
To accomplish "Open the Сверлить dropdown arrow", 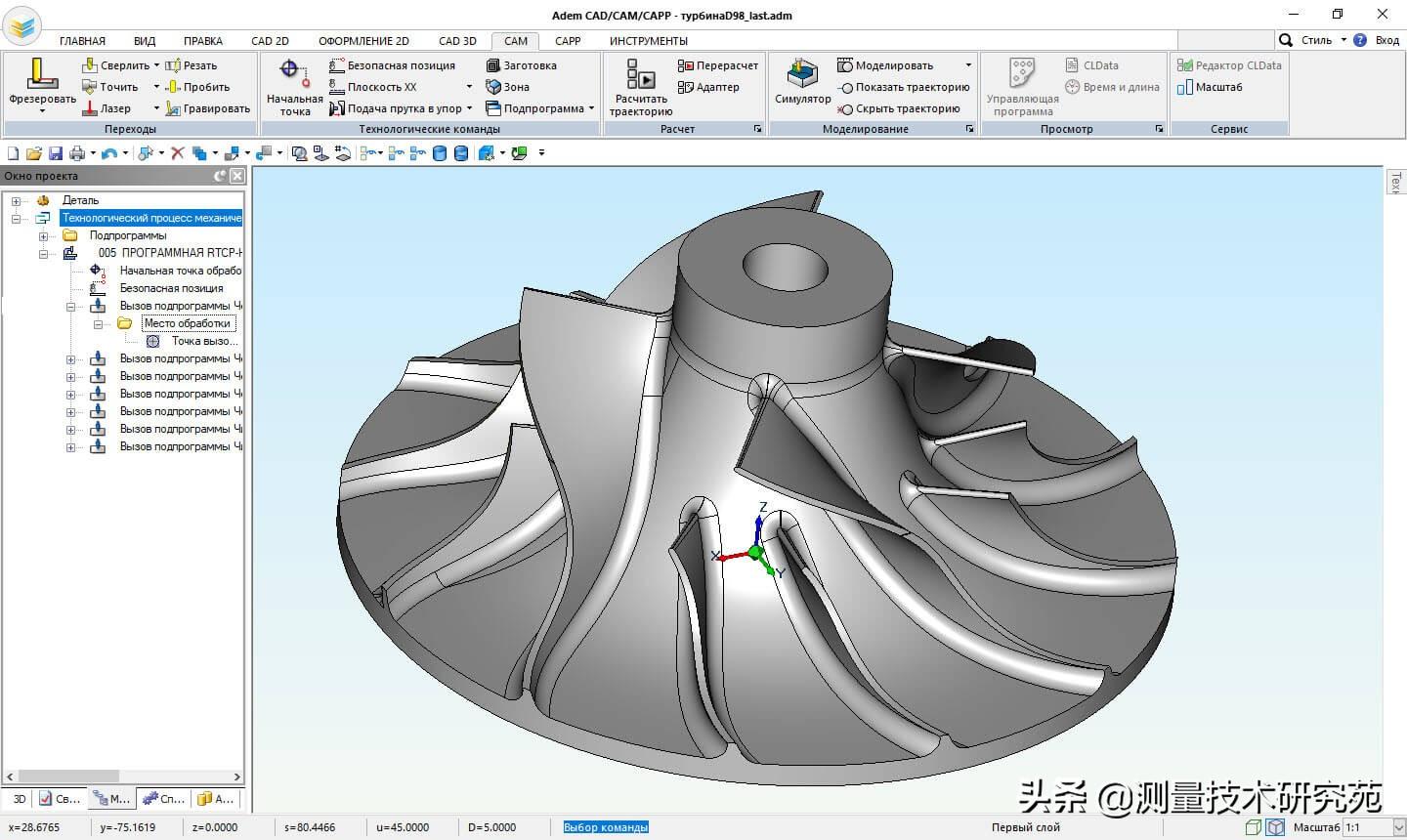I will [156, 65].
